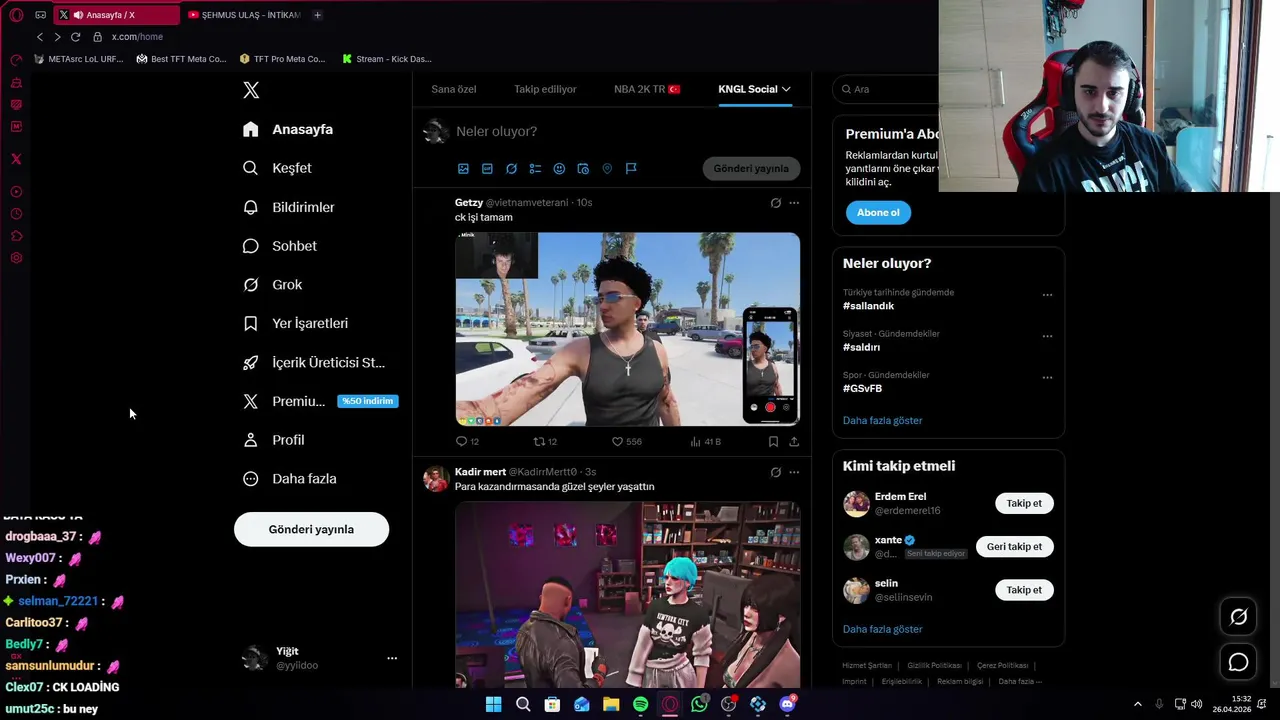
Task: Open Sohbet in navigation
Action: (x=280, y=246)
